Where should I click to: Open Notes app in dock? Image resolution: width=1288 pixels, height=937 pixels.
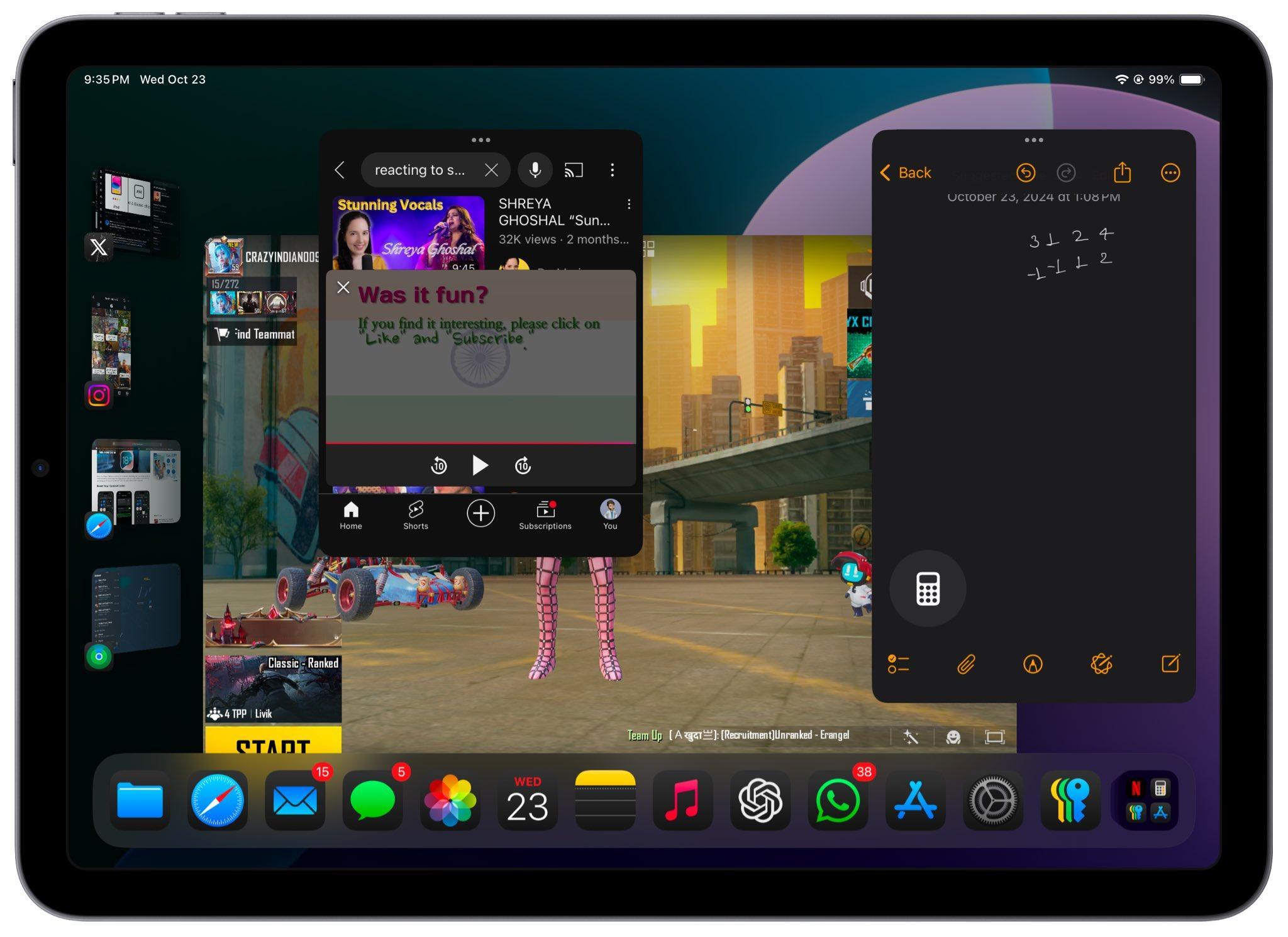605,801
